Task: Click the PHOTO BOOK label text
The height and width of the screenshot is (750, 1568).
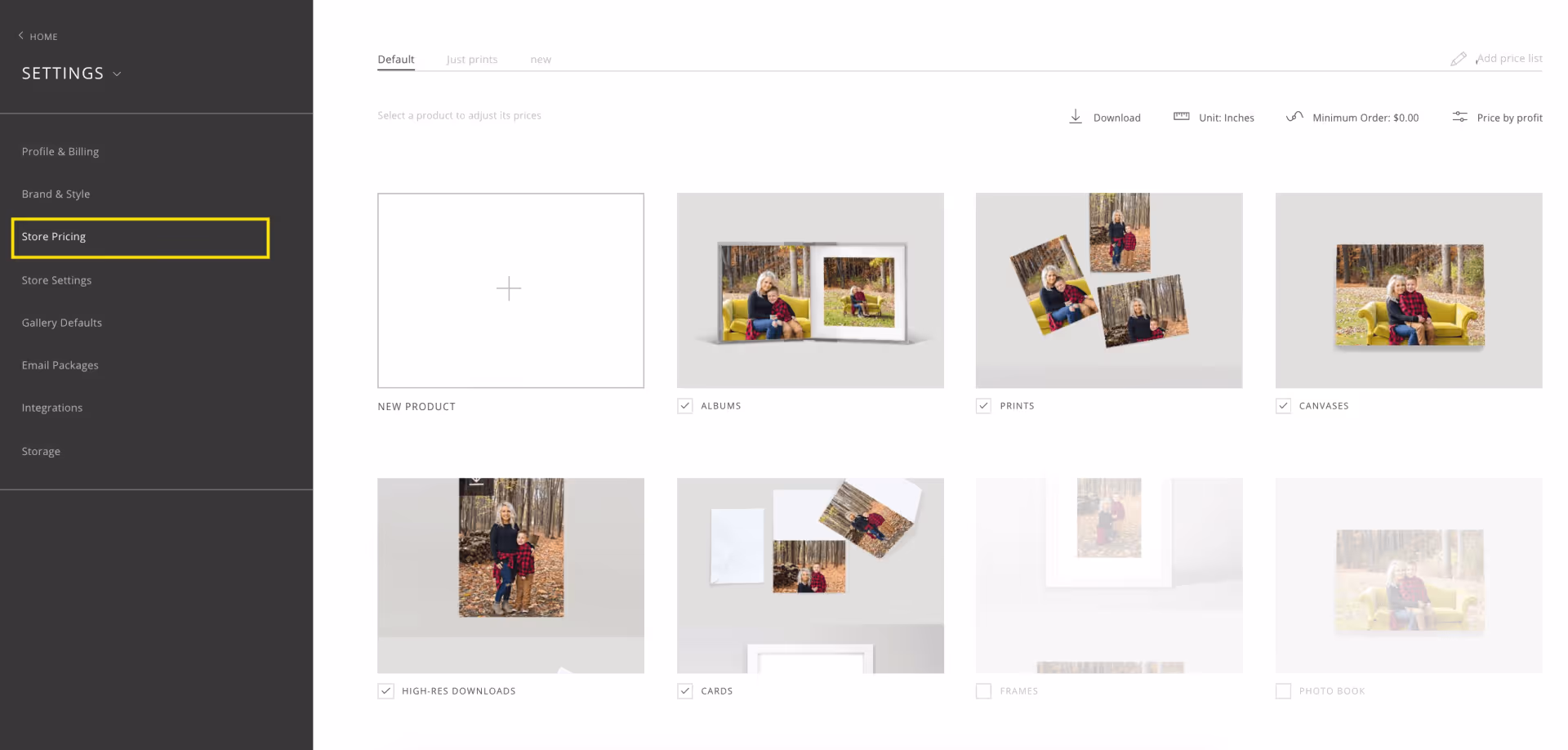Action: pyautogui.click(x=1332, y=691)
